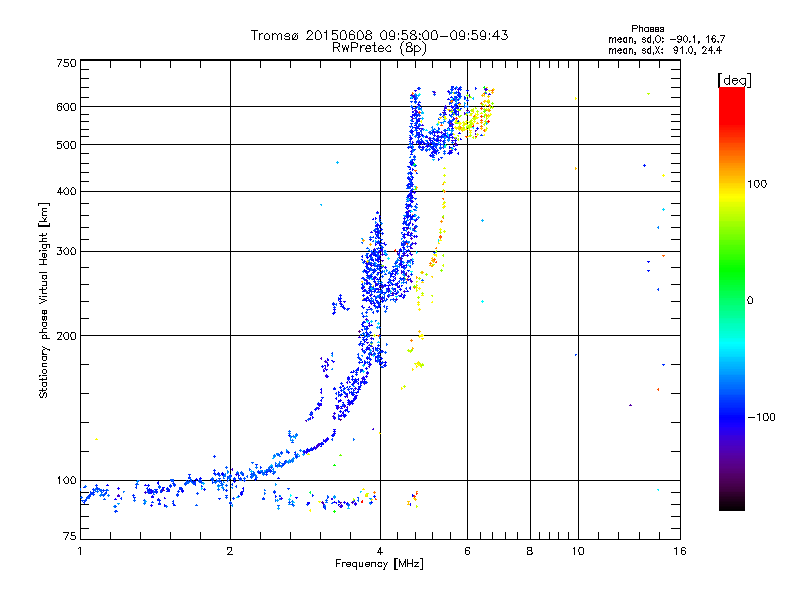Click the y-axis label '75'
800x600 pixels.
coord(70,536)
